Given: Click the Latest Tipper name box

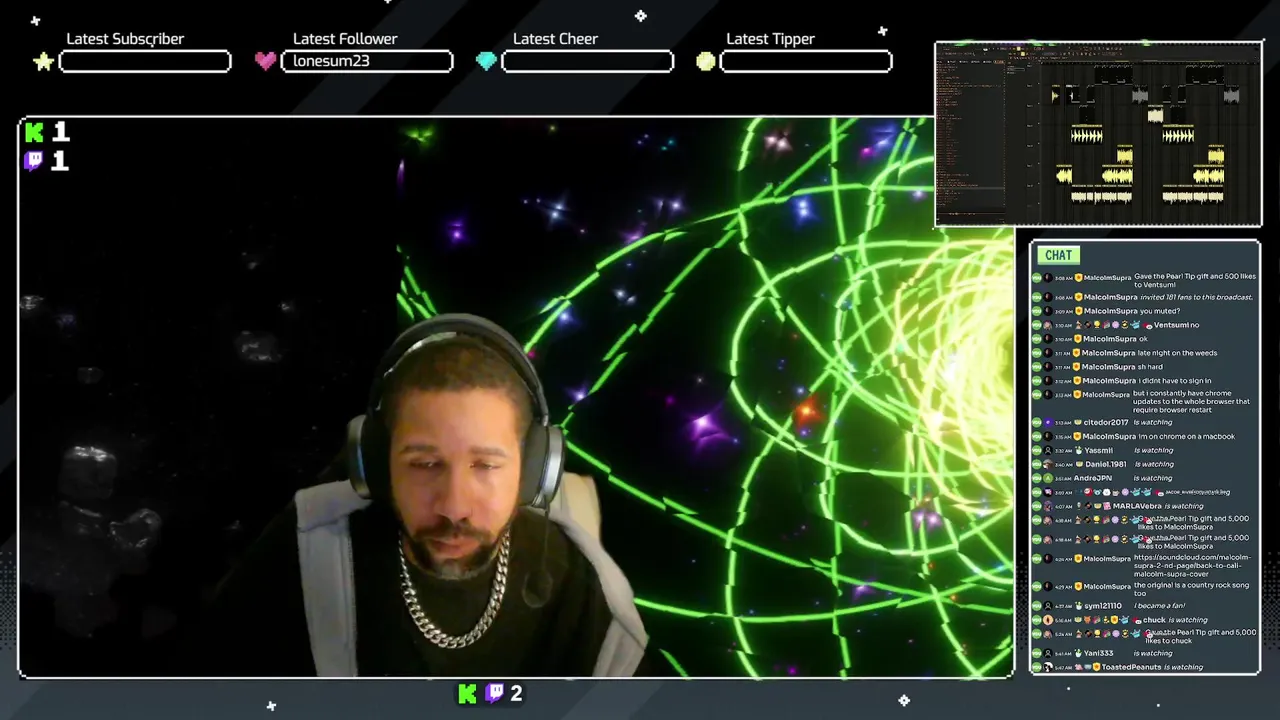Looking at the screenshot, I should click(x=806, y=61).
